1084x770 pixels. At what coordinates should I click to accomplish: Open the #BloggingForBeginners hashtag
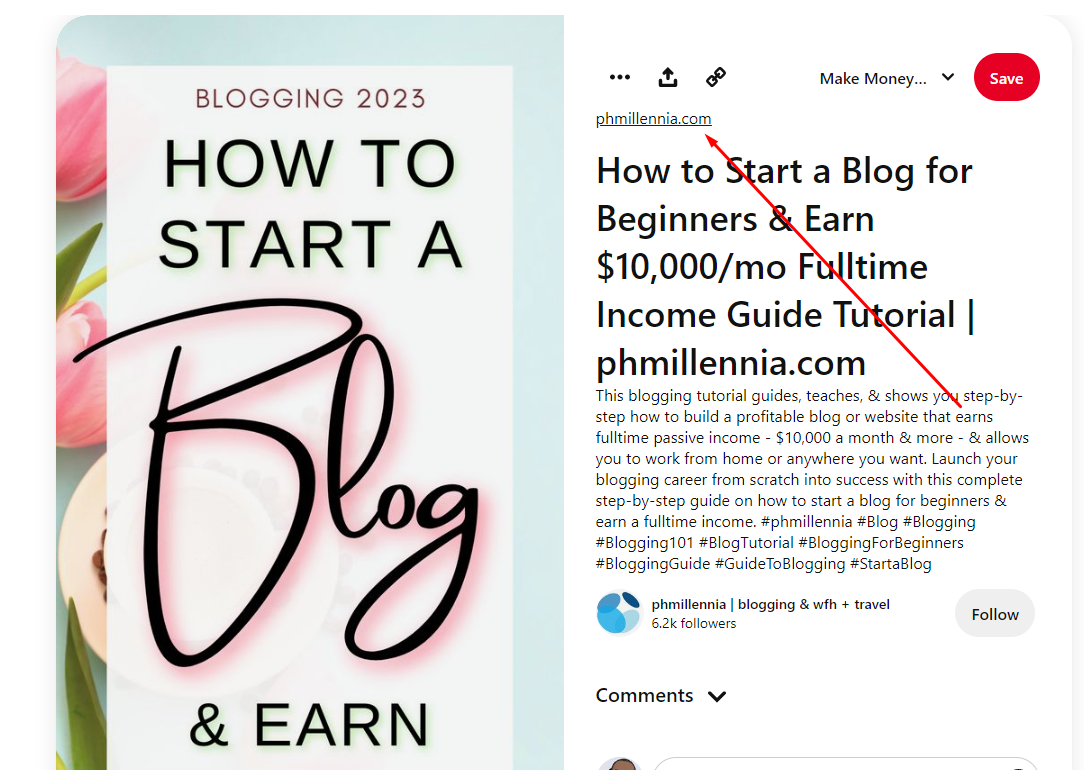click(x=881, y=543)
